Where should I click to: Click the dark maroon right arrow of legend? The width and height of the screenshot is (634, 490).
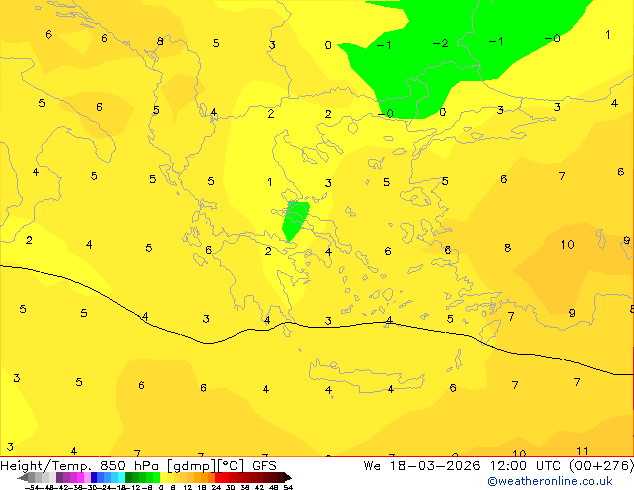coord(288,477)
